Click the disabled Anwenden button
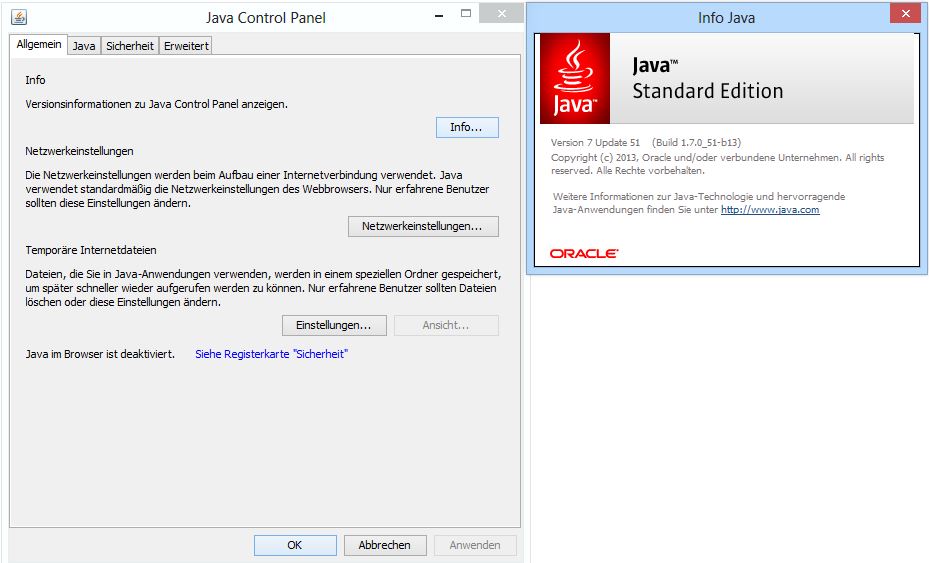This screenshot has width=929, height=563. click(x=475, y=545)
